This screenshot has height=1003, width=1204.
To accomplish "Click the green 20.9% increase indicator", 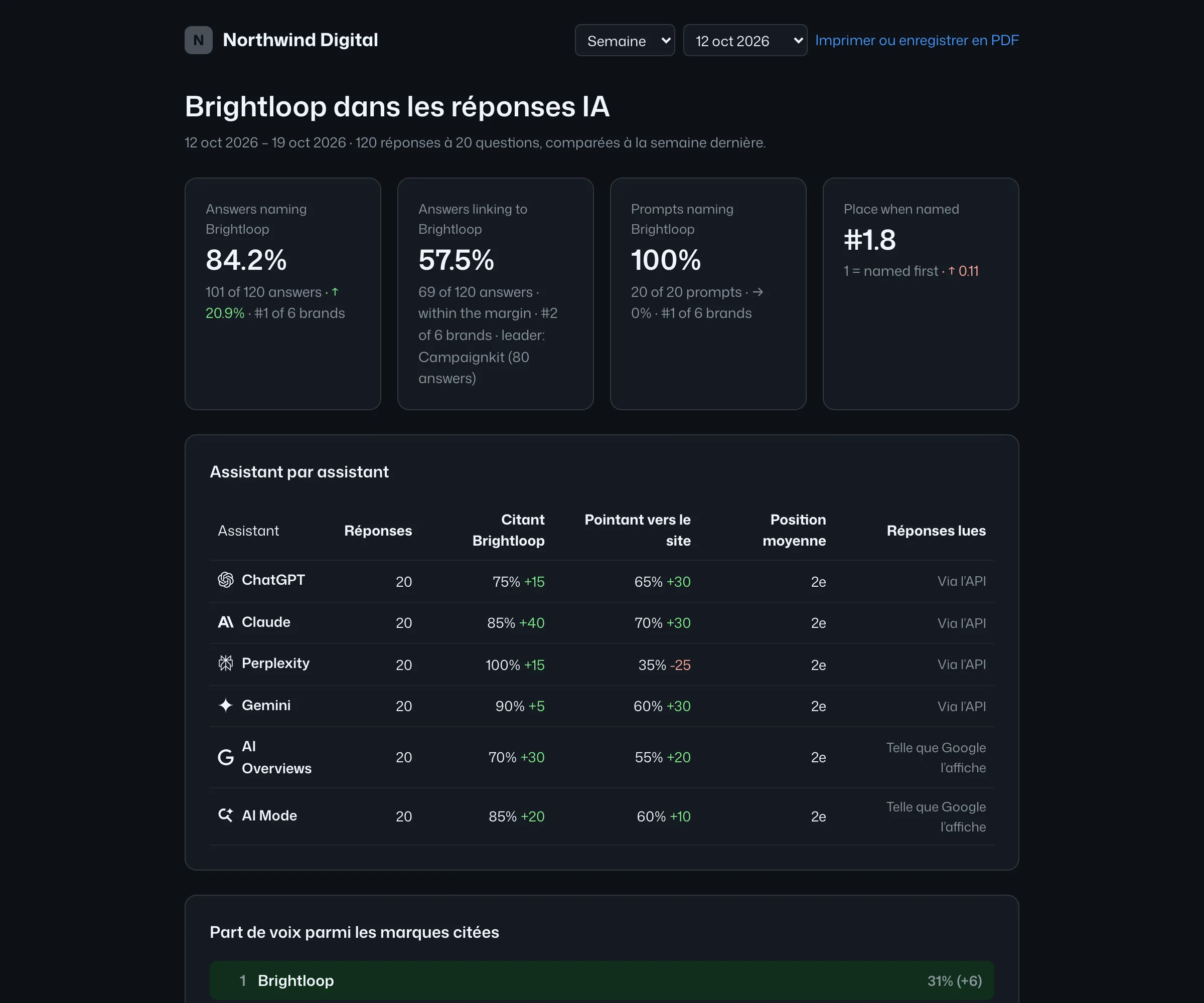I will point(225,313).
